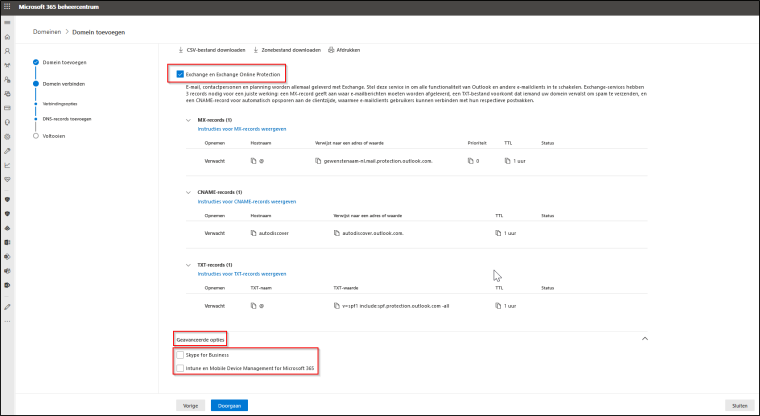Open Reports chart icon in the sidebar
The width and height of the screenshot is (760, 416).
tap(7, 165)
